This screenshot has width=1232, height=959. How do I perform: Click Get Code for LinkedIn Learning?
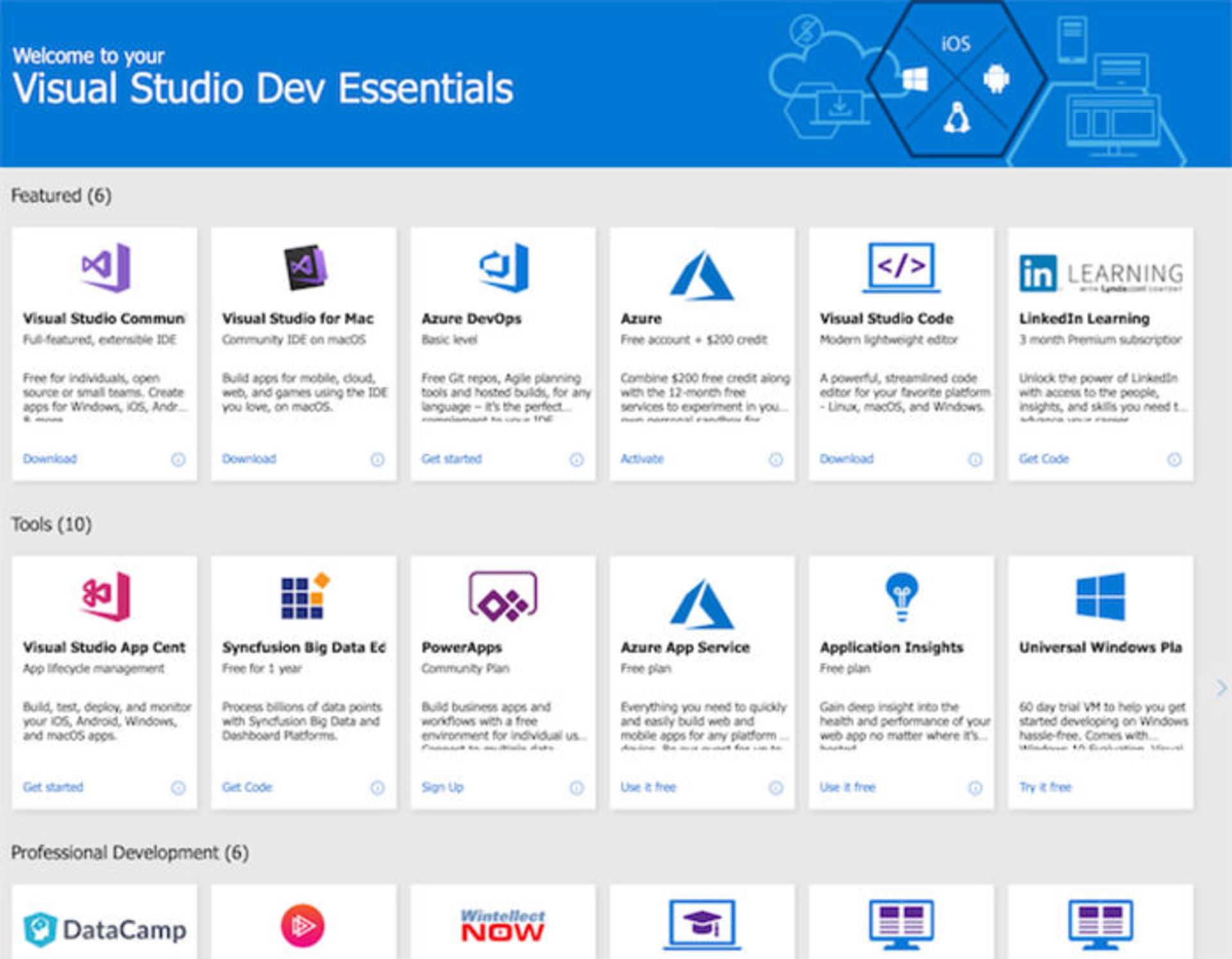pyautogui.click(x=1044, y=459)
